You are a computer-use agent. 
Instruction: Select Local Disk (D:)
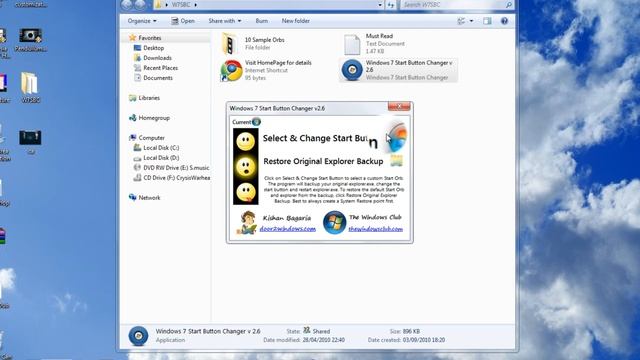click(x=161, y=158)
